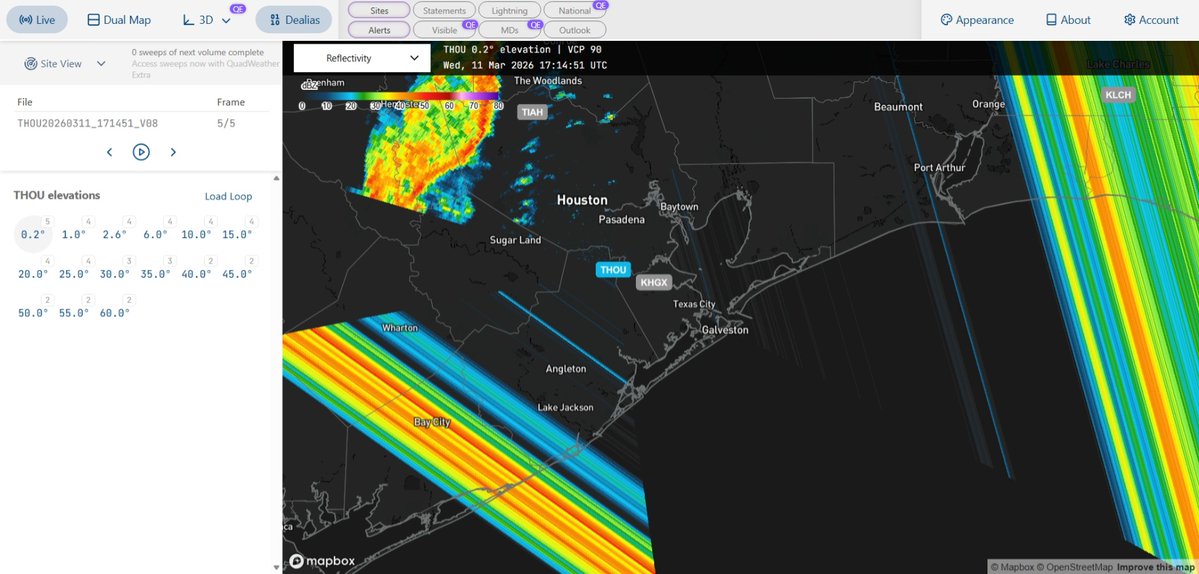Play the radar loop

[x=141, y=152]
